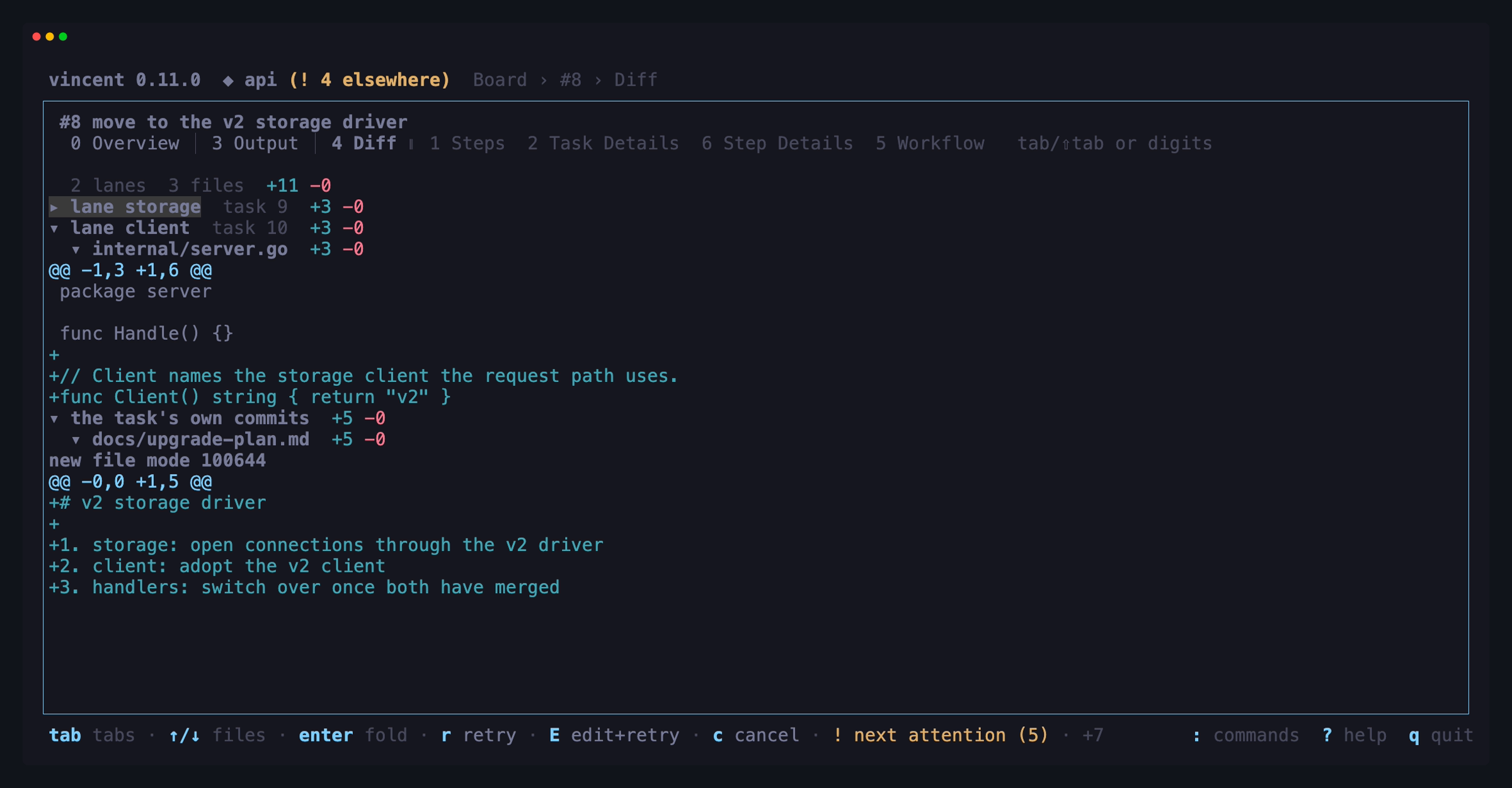Image resolution: width=1512 pixels, height=788 pixels.
Task: Click the 'enter fold' footer hint
Action: (x=353, y=736)
